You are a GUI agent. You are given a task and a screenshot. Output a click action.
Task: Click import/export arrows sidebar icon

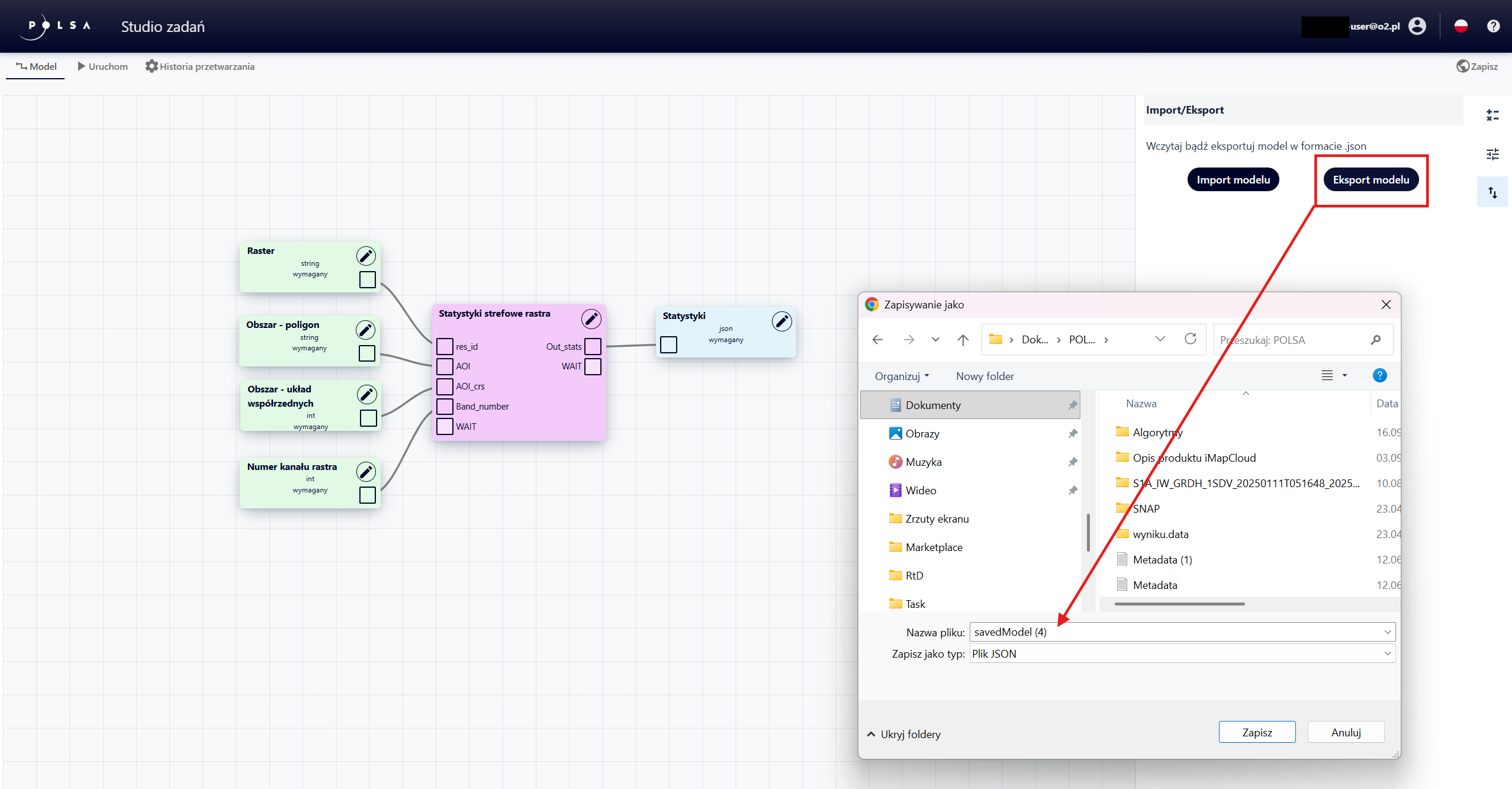click(x=1492, y=192)
